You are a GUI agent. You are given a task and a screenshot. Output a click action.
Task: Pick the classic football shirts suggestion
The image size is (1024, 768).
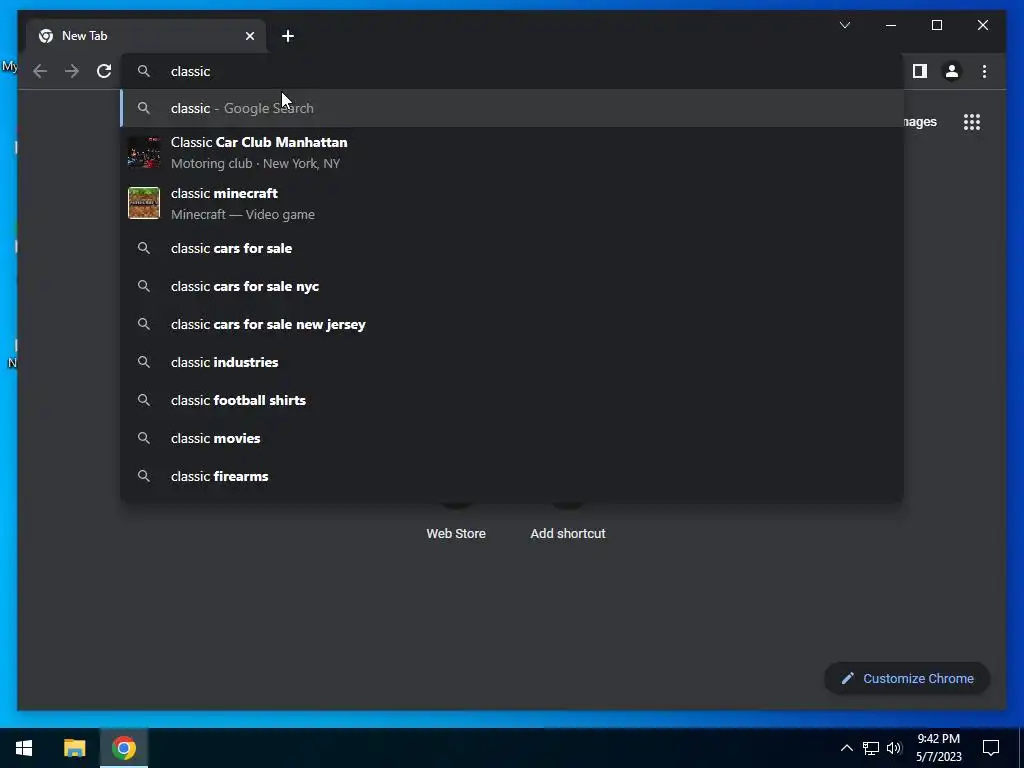(512, 400)
